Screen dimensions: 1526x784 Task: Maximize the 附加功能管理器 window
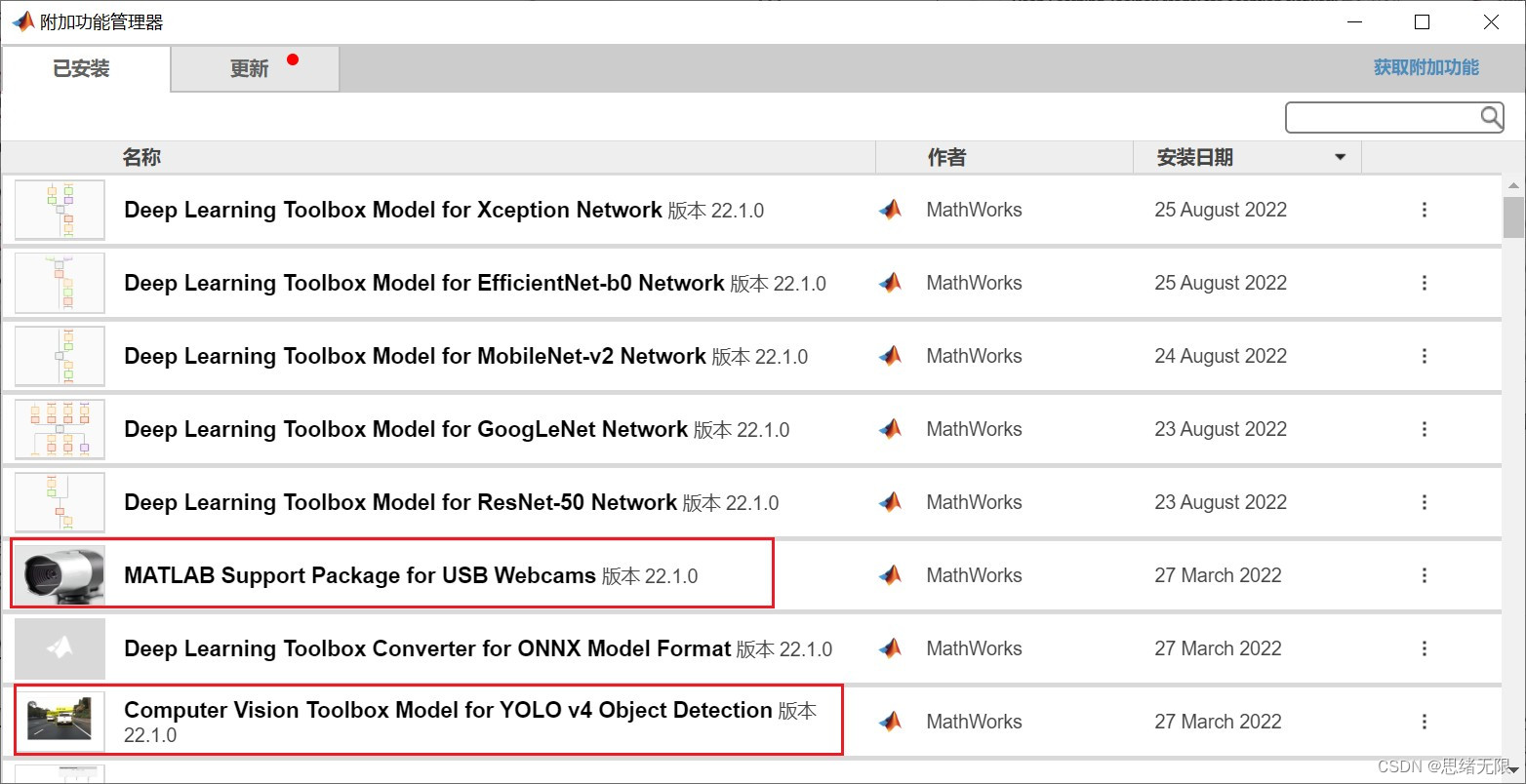tap(1423, 21)
